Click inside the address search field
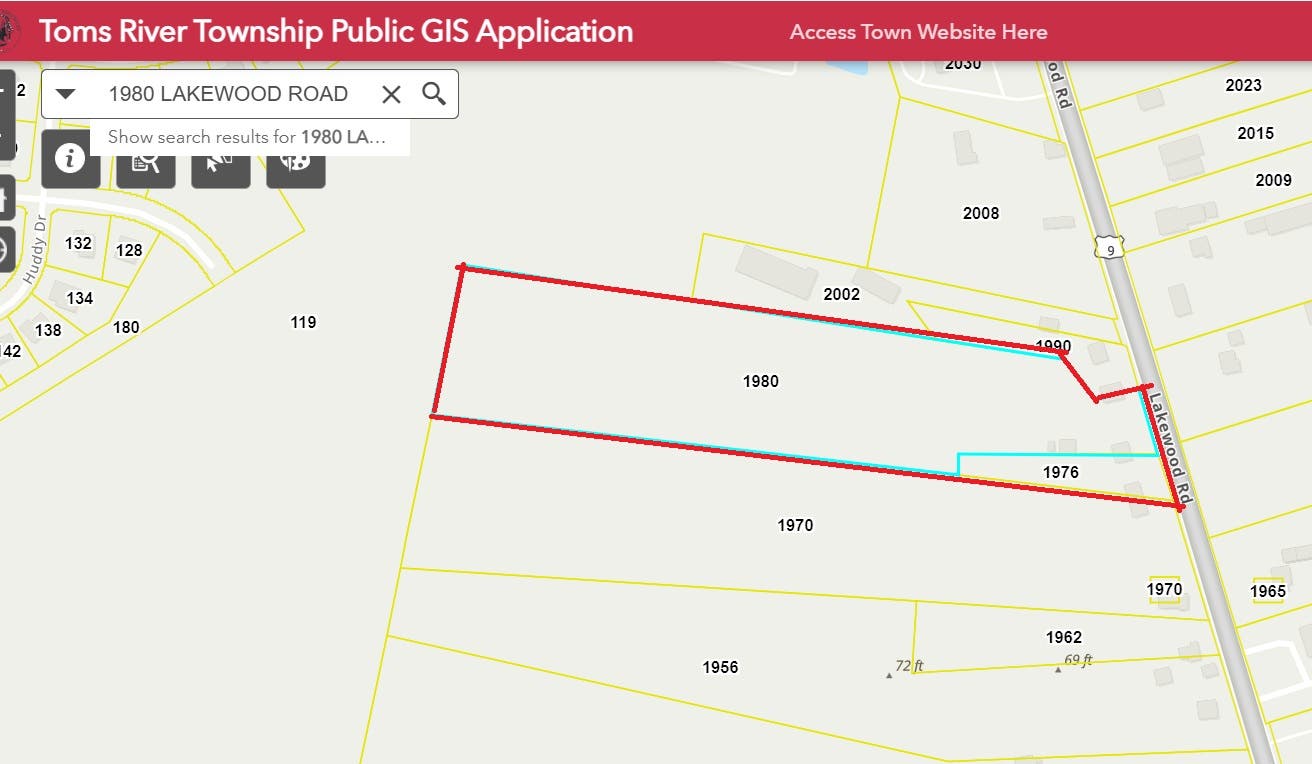This screenshot has width=1312, height=764. (x=228, y=94)
